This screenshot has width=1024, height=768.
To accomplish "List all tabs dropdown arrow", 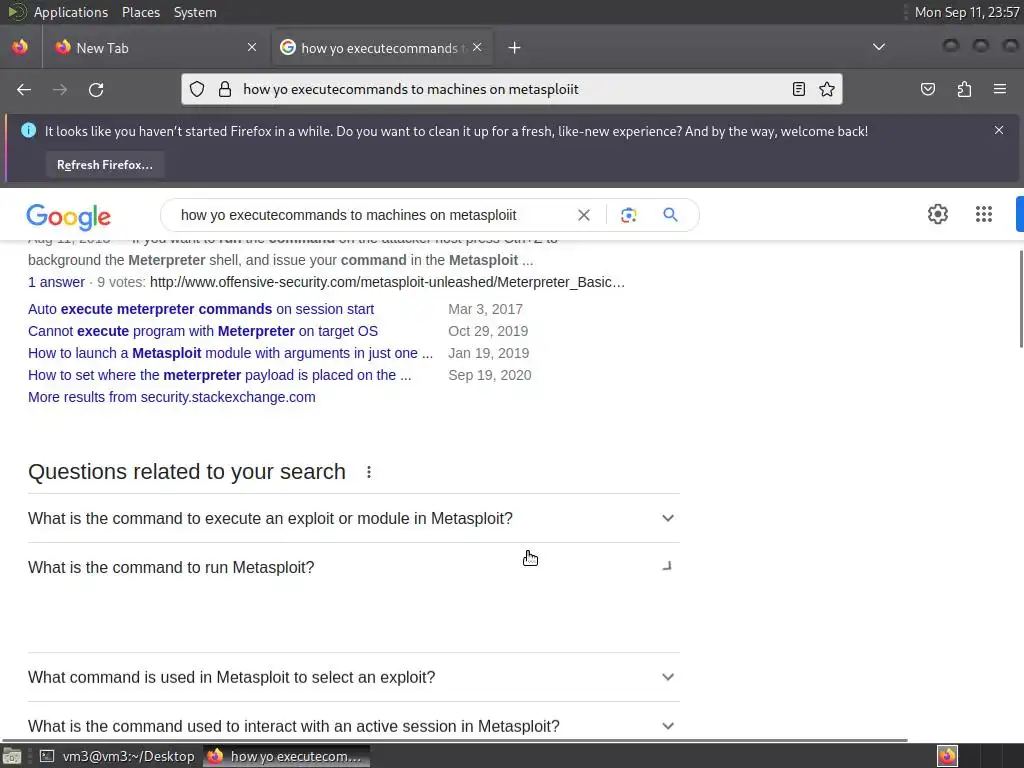I will pos(879,47).
